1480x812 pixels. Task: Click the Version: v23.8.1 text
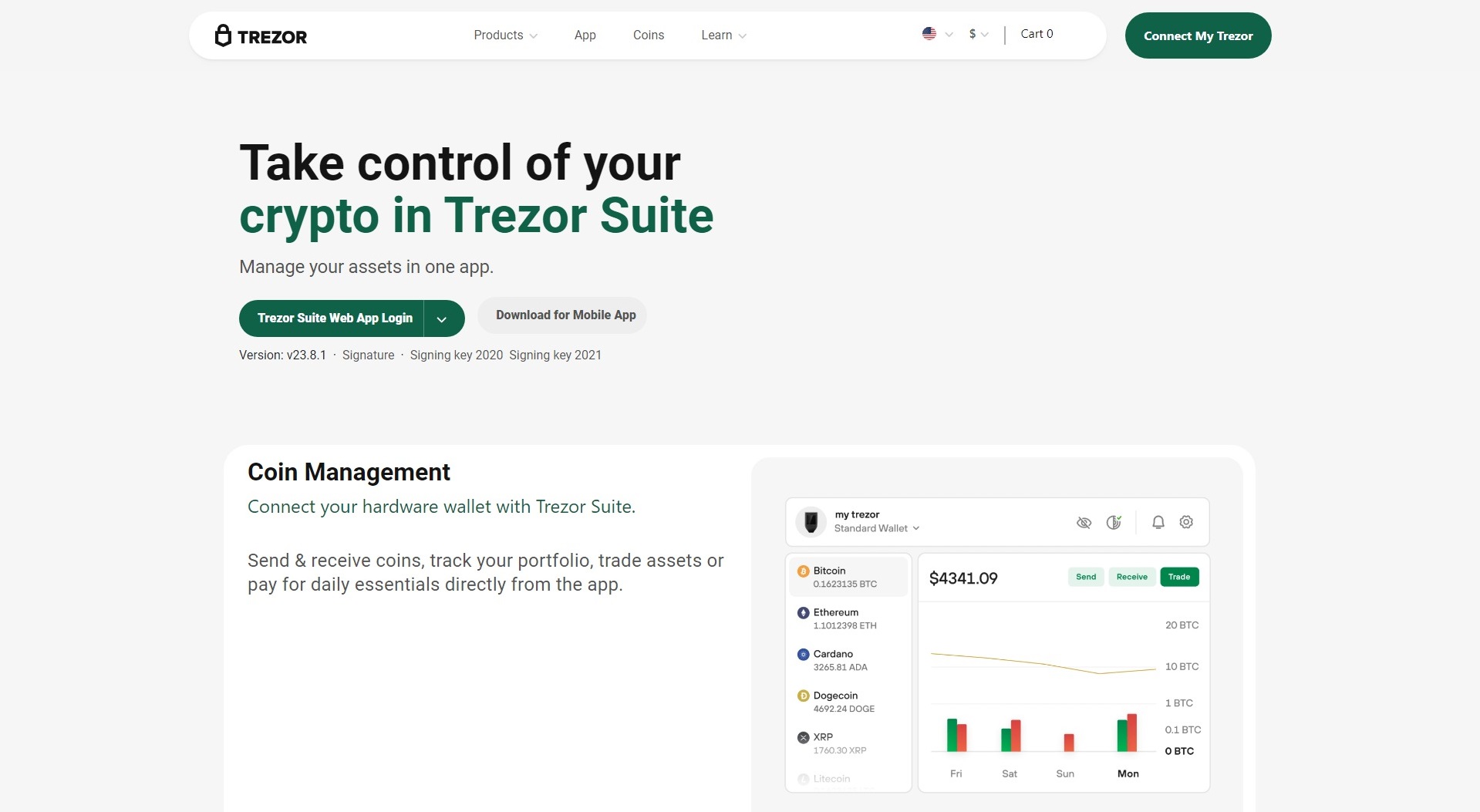(282, 355)
